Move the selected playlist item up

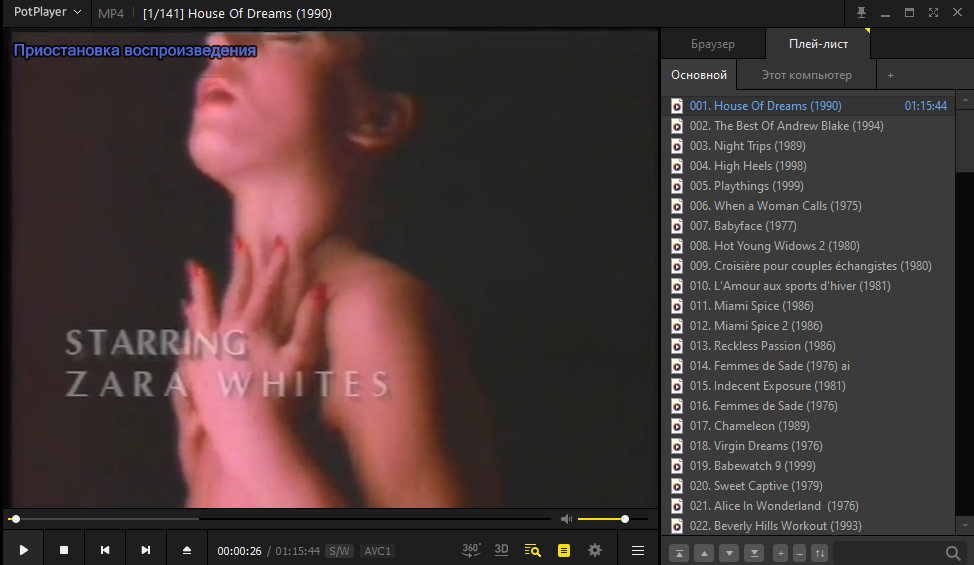click(704, 553)
